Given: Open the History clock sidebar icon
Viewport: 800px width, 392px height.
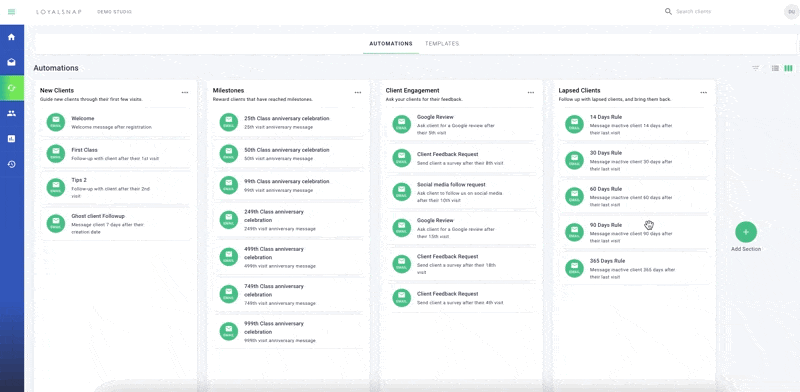Looking at the screenshot, I should click(12, 164).
